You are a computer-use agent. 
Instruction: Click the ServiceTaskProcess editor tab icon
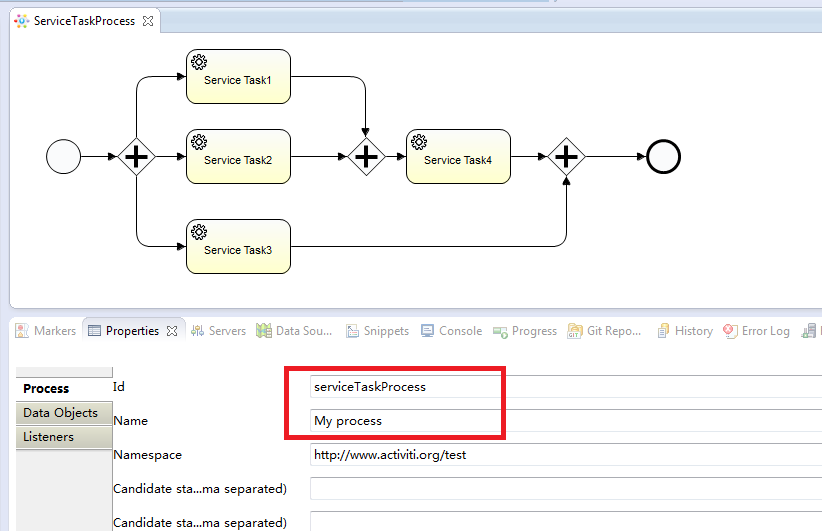tap(21, 21)
